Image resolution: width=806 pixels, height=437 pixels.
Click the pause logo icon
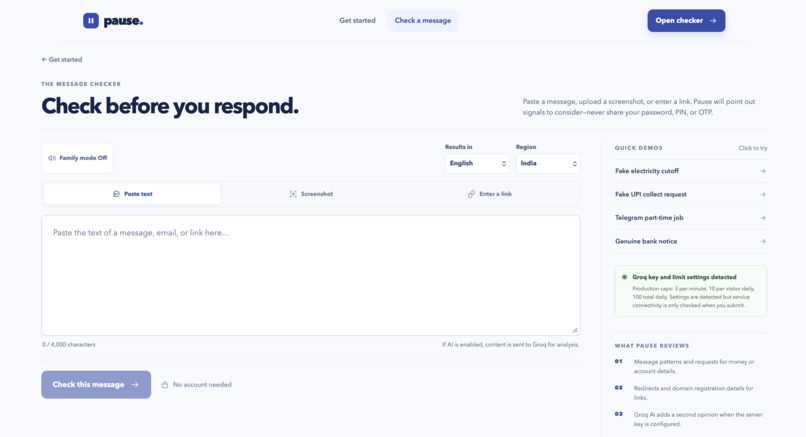click(91, 21)
